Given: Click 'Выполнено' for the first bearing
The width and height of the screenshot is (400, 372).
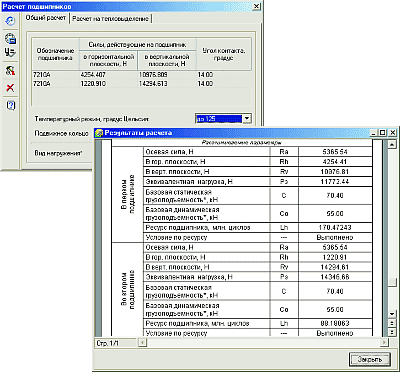Looking at the screenshot, I should tap(335, 238).
